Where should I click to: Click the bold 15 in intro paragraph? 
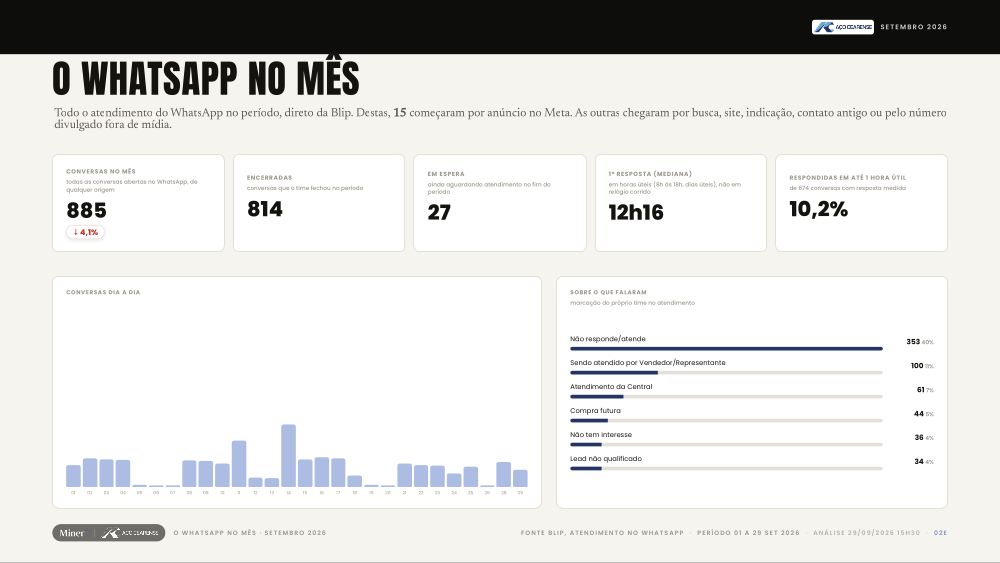click(x=399, y=113)
